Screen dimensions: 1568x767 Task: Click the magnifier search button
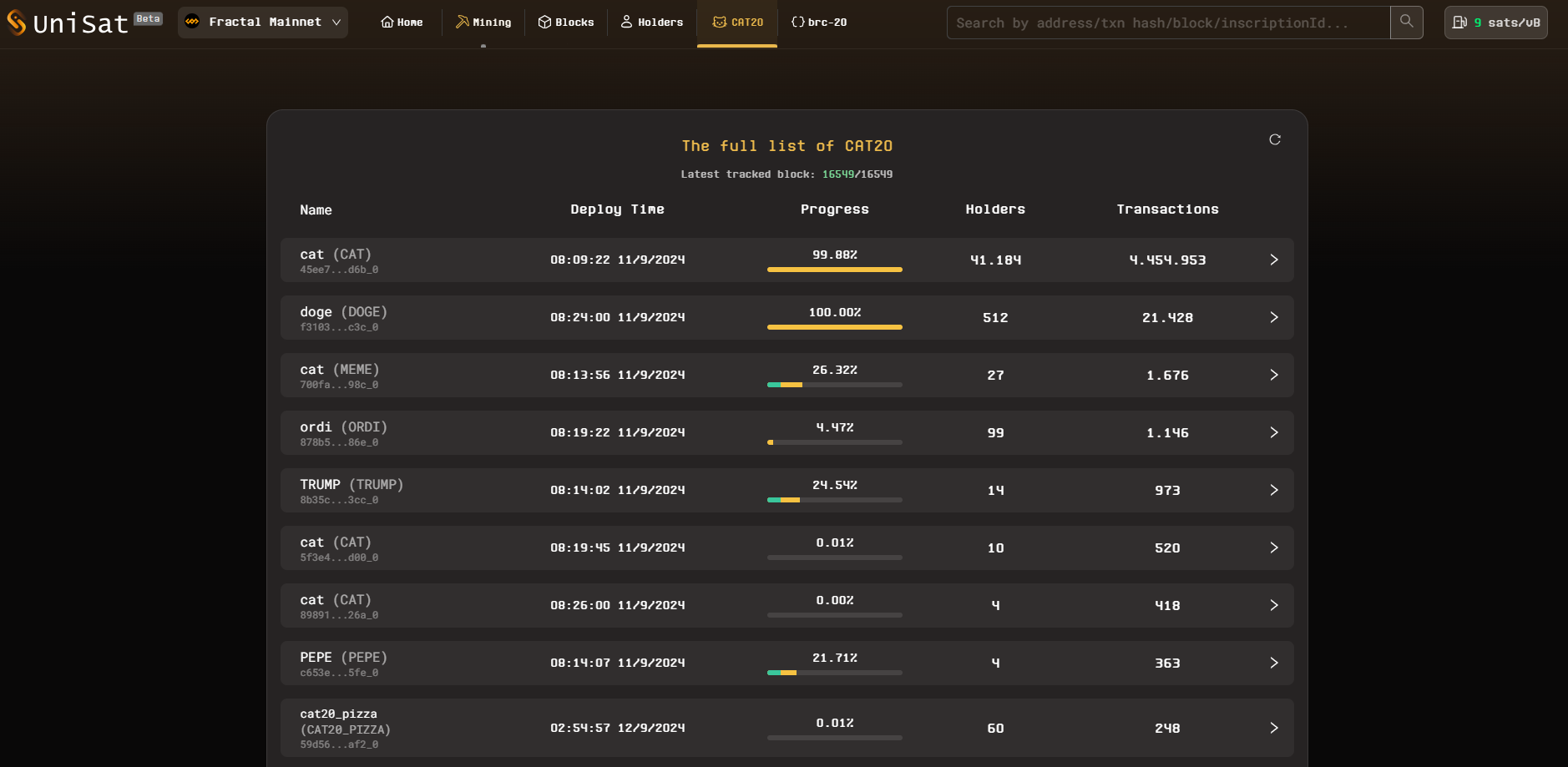1407,23
